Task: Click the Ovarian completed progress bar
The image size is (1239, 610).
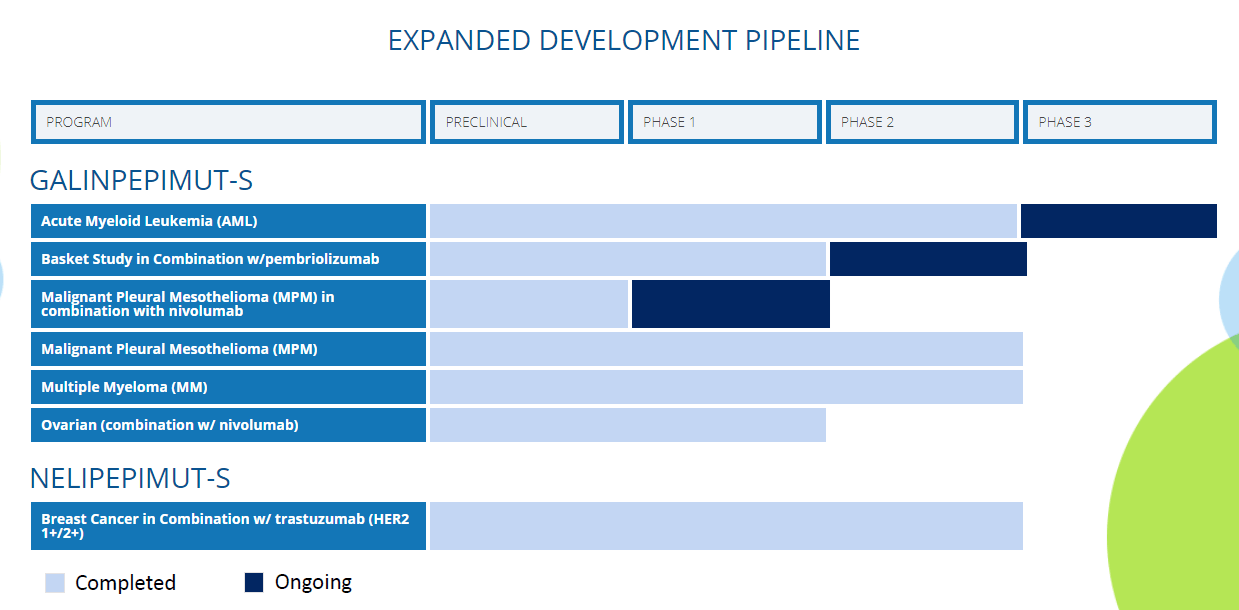Action: pyautogui.click(x=628, y=425)
